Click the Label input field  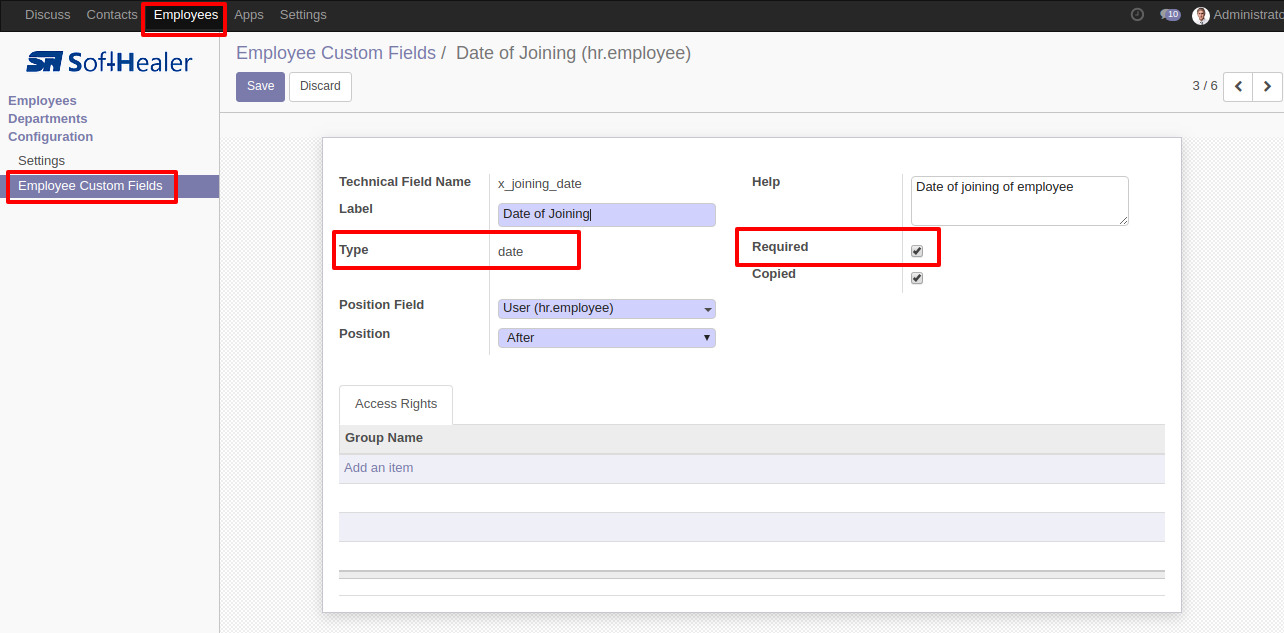click(607, 214)
